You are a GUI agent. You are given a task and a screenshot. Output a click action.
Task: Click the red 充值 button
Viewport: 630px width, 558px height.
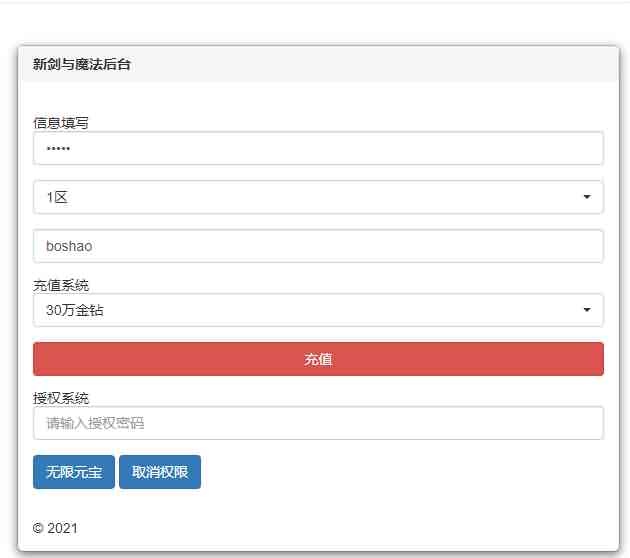(x=318, y=359)
